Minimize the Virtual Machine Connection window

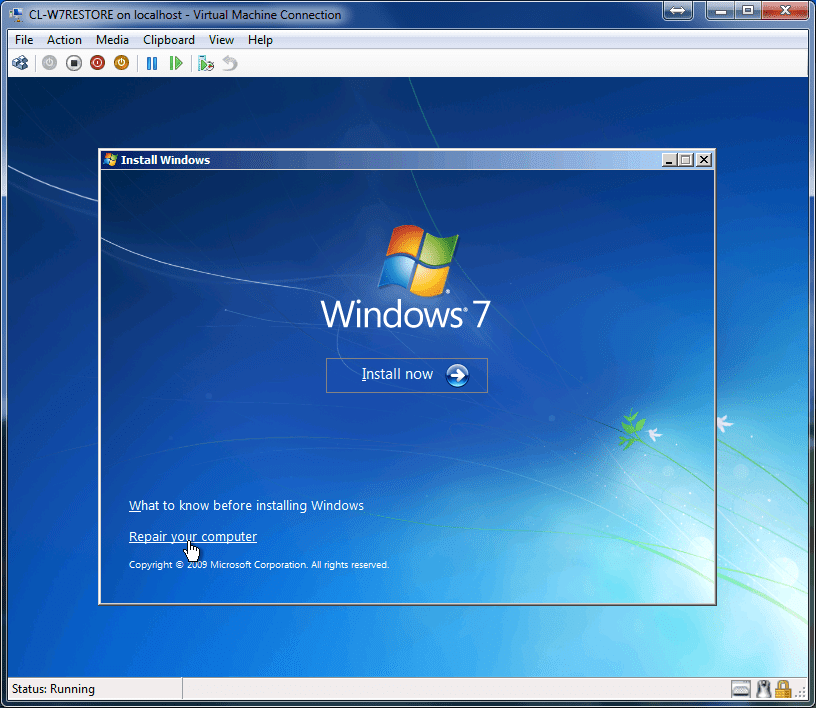point(721,10)
